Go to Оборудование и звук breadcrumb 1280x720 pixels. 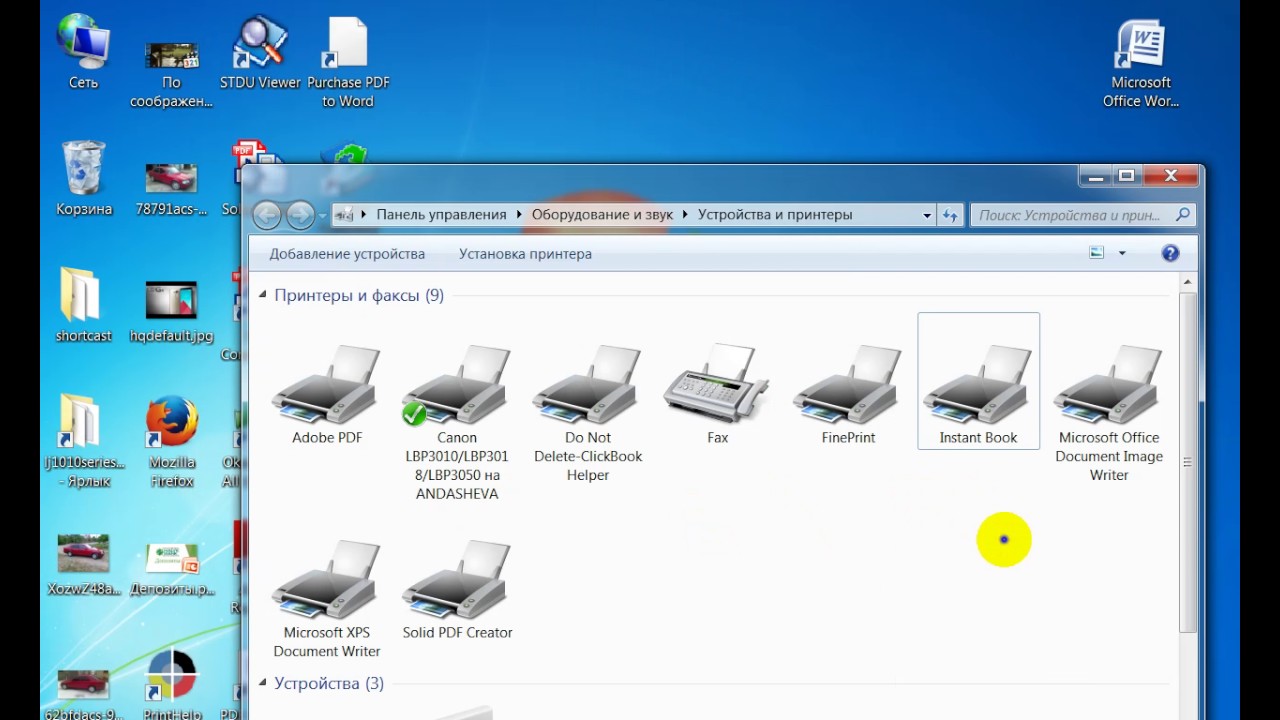[603, 214]
